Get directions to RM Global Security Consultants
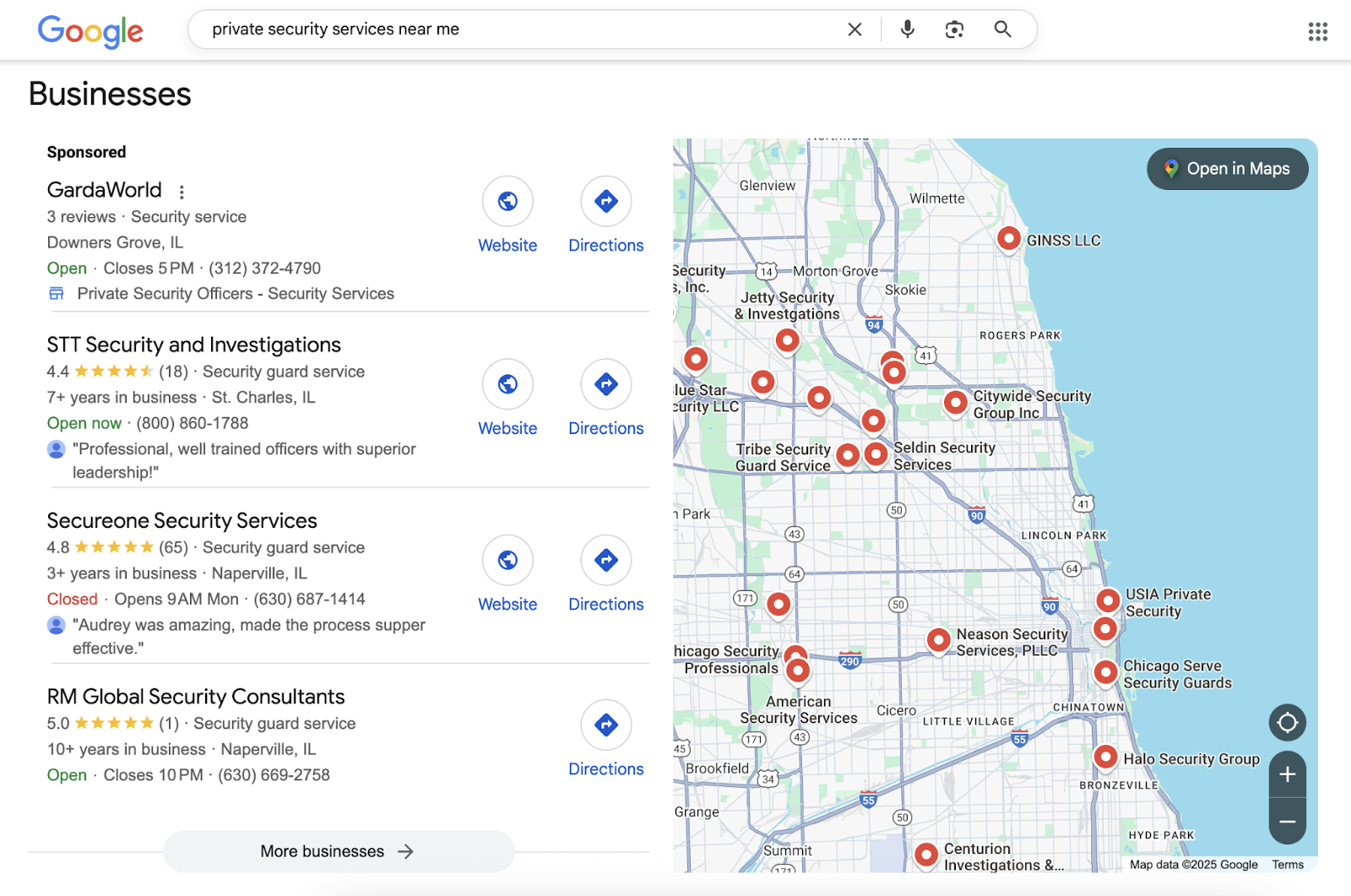 [x=605, y=725]
